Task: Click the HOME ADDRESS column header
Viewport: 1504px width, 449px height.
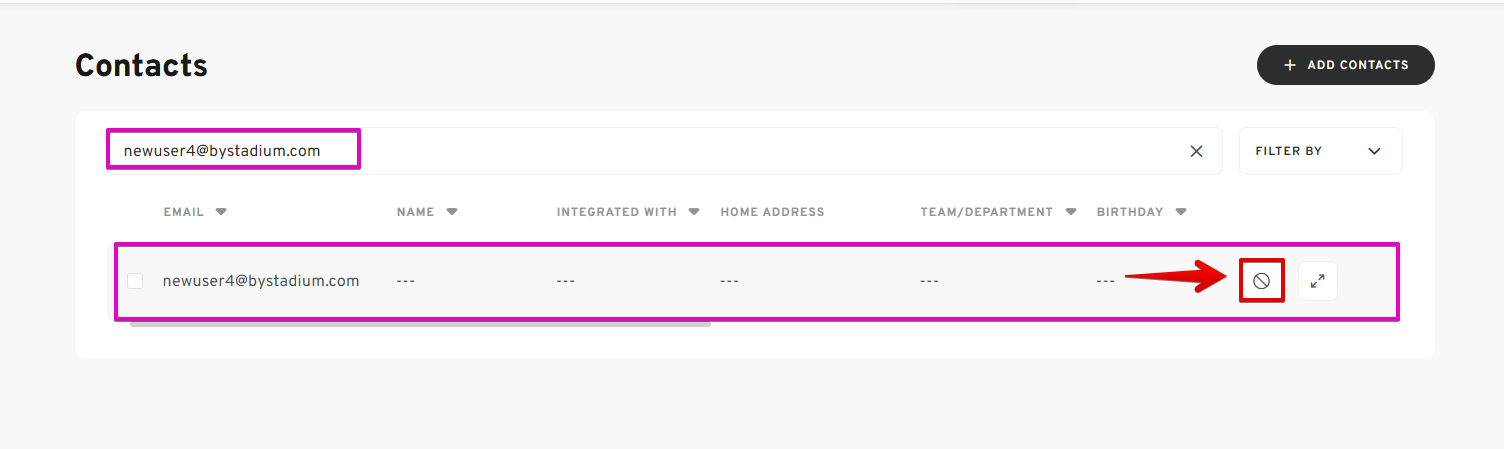Action: pyautogui.click(x=772, y=212)
